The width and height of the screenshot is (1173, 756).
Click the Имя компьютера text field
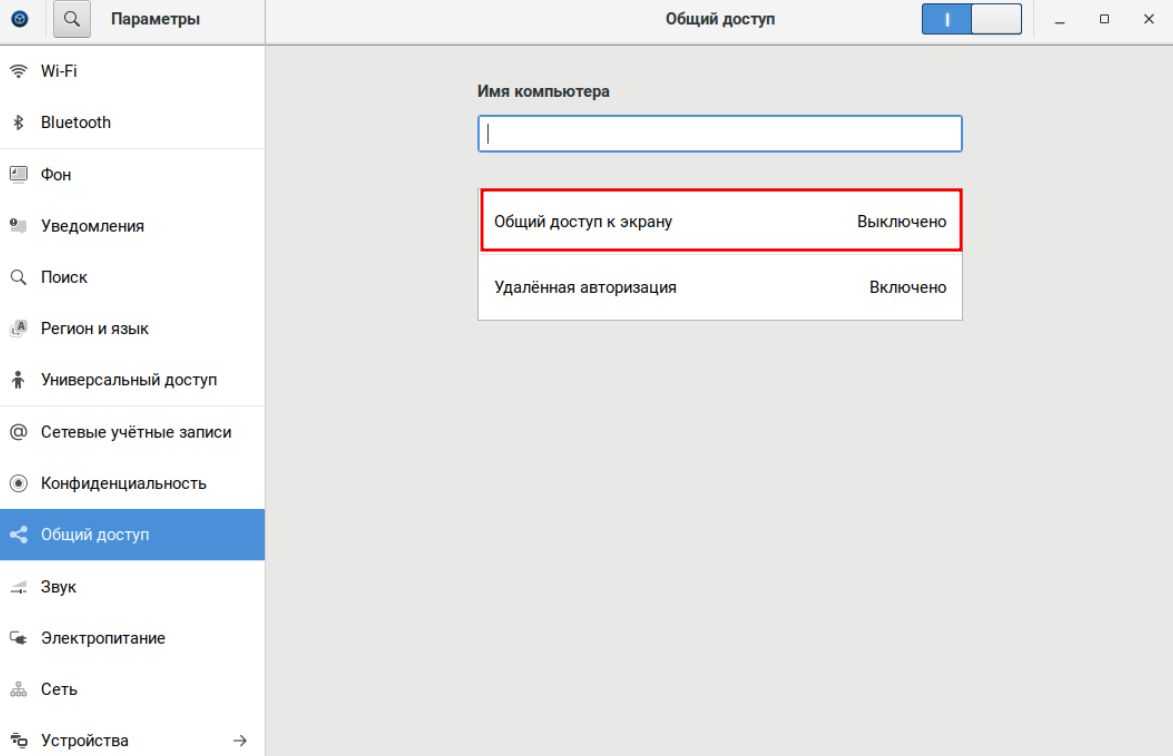coord(720,134)
